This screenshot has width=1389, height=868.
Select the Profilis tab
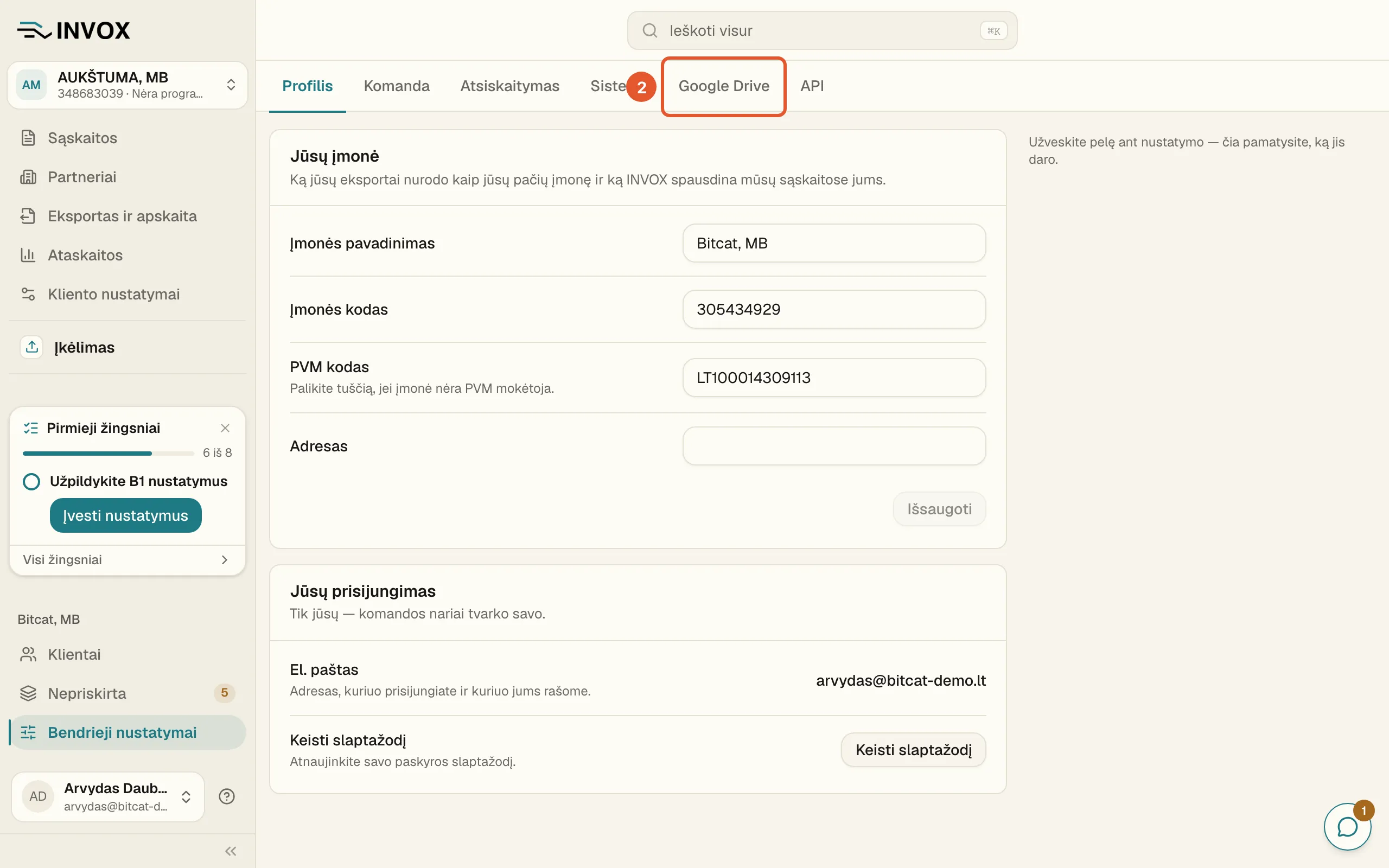pyautogui.click(x=308, y=86)
